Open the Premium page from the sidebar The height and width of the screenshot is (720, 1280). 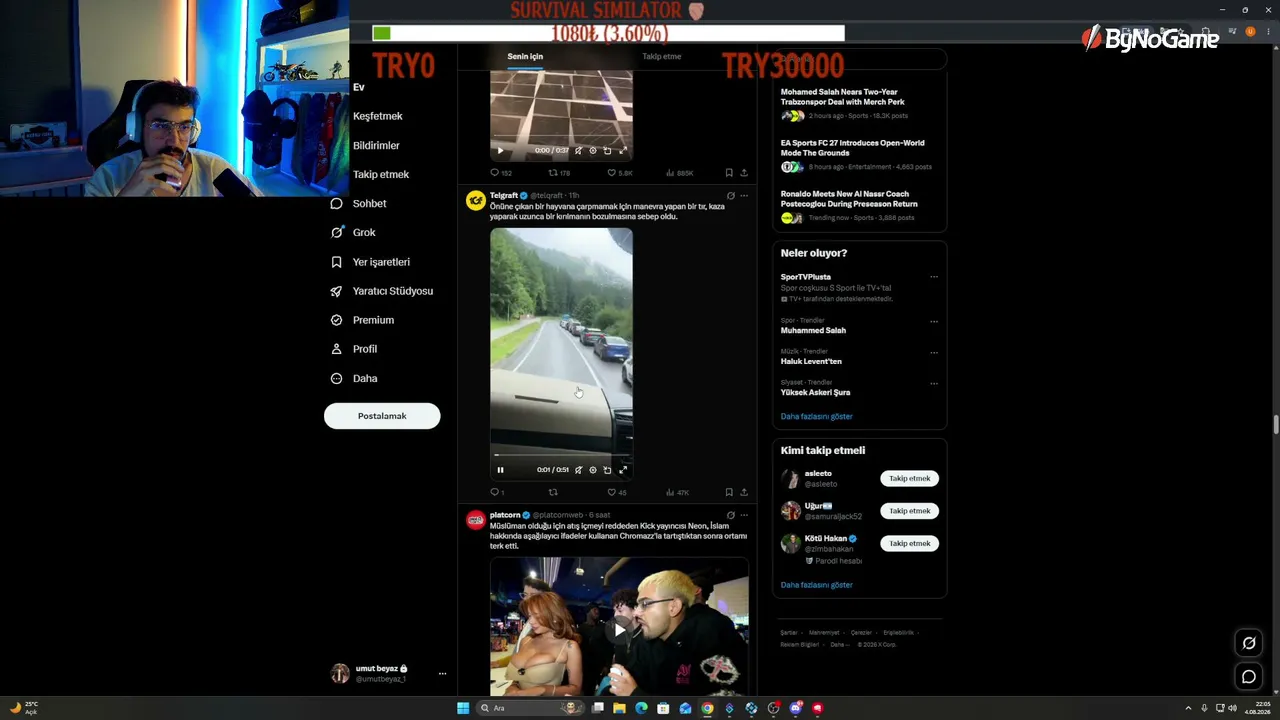click(362, 320)
